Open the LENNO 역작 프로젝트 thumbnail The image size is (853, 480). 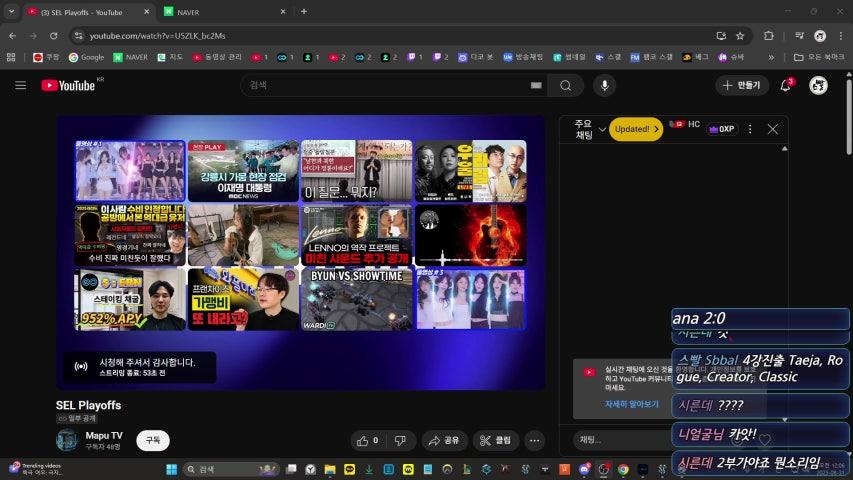[356, 235]
